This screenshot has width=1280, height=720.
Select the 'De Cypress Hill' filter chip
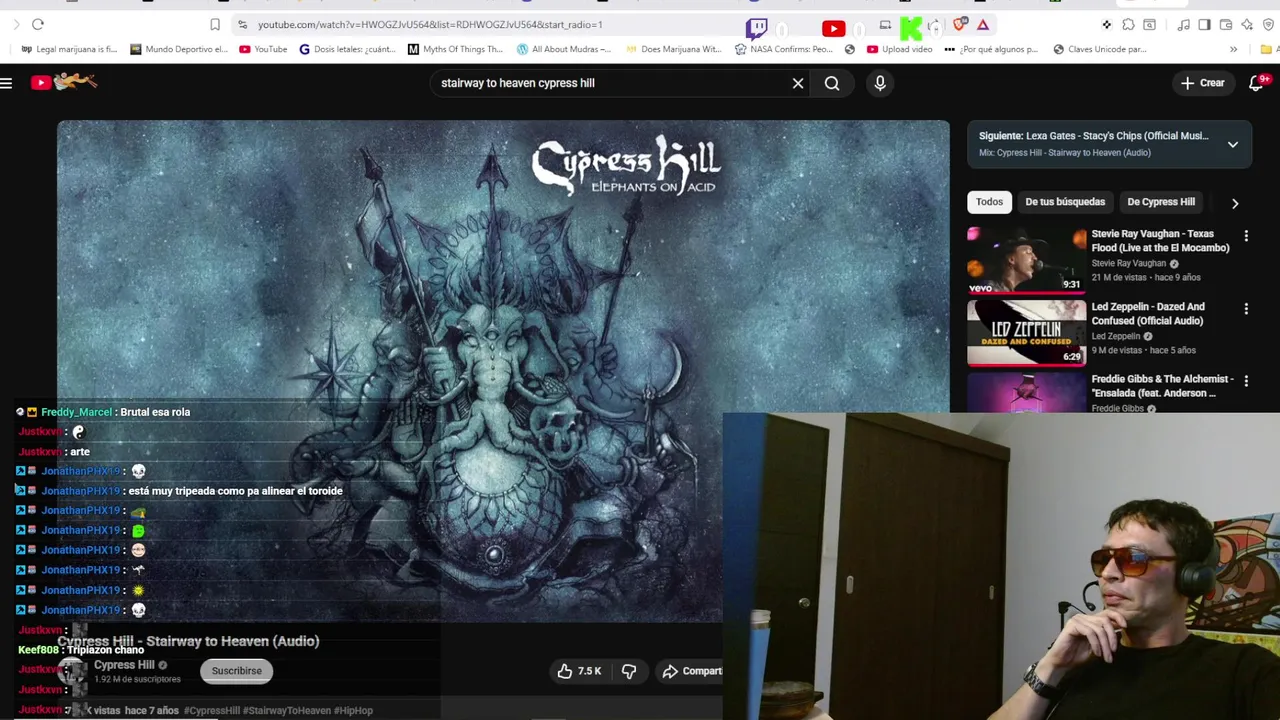tap(1161, 202)
